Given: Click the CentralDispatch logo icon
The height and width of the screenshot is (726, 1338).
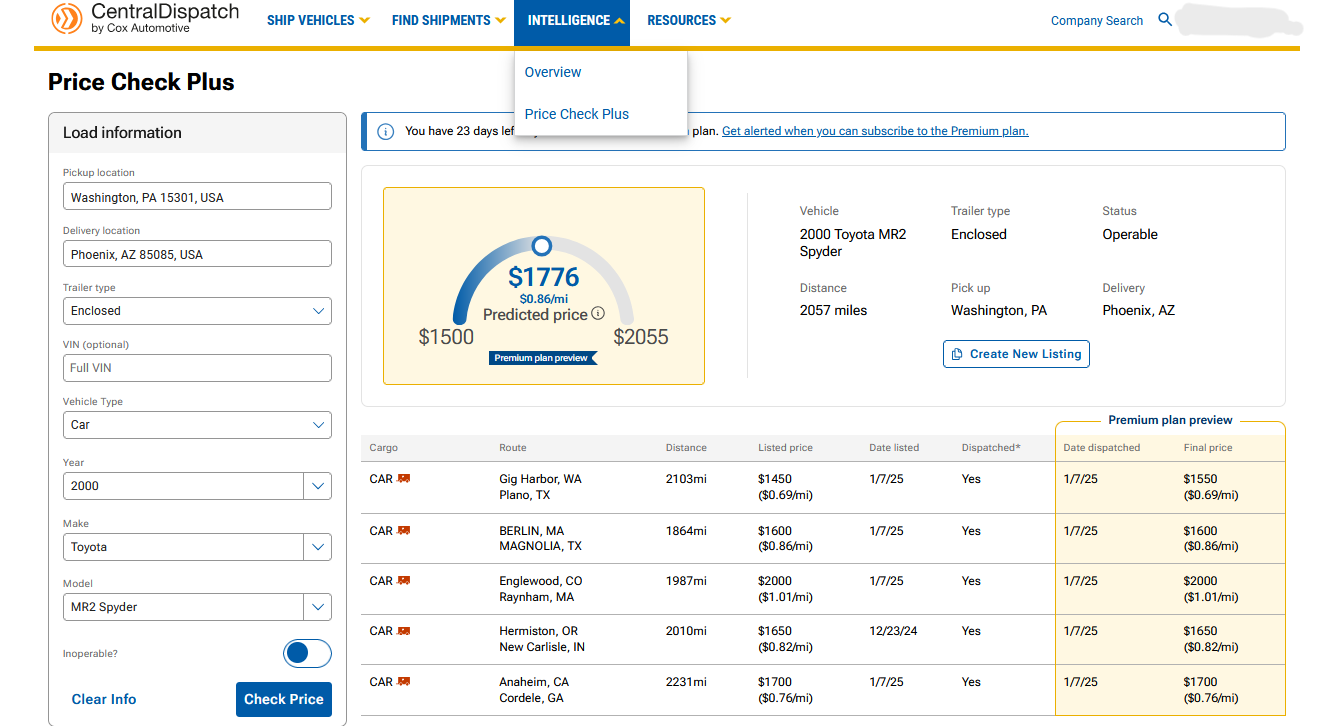Looking at the screenshot, I should coord(67,17).
